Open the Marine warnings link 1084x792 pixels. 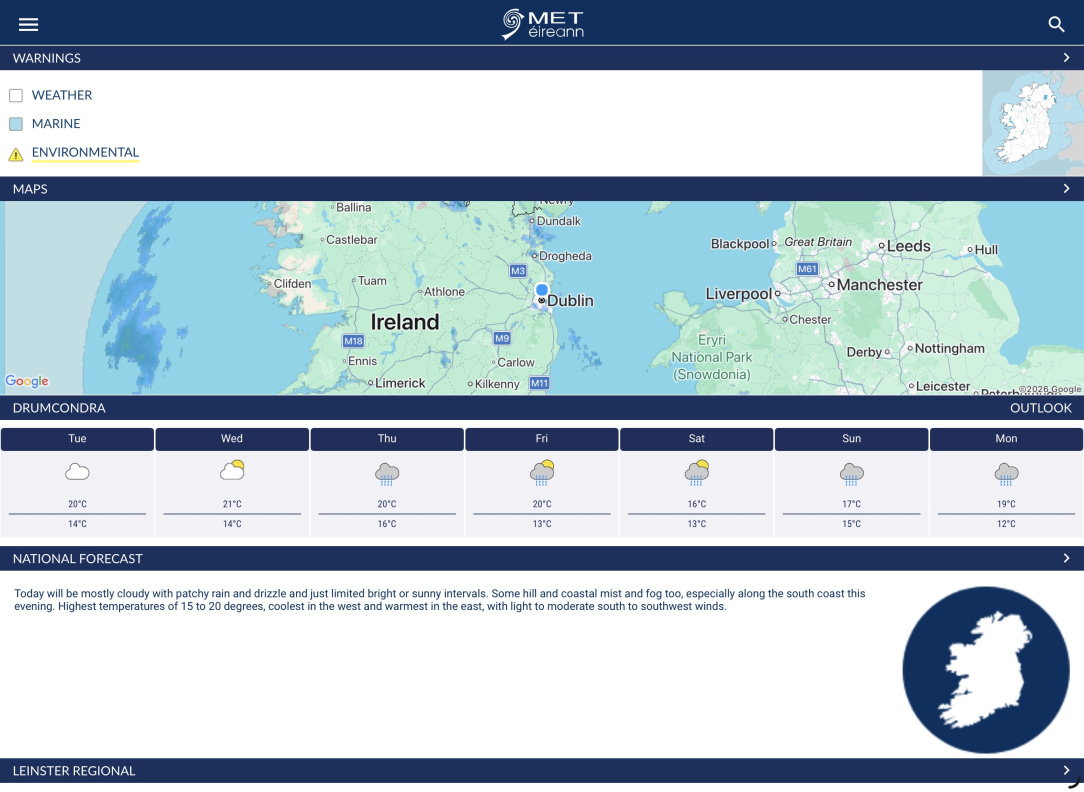tap(56, 124)
